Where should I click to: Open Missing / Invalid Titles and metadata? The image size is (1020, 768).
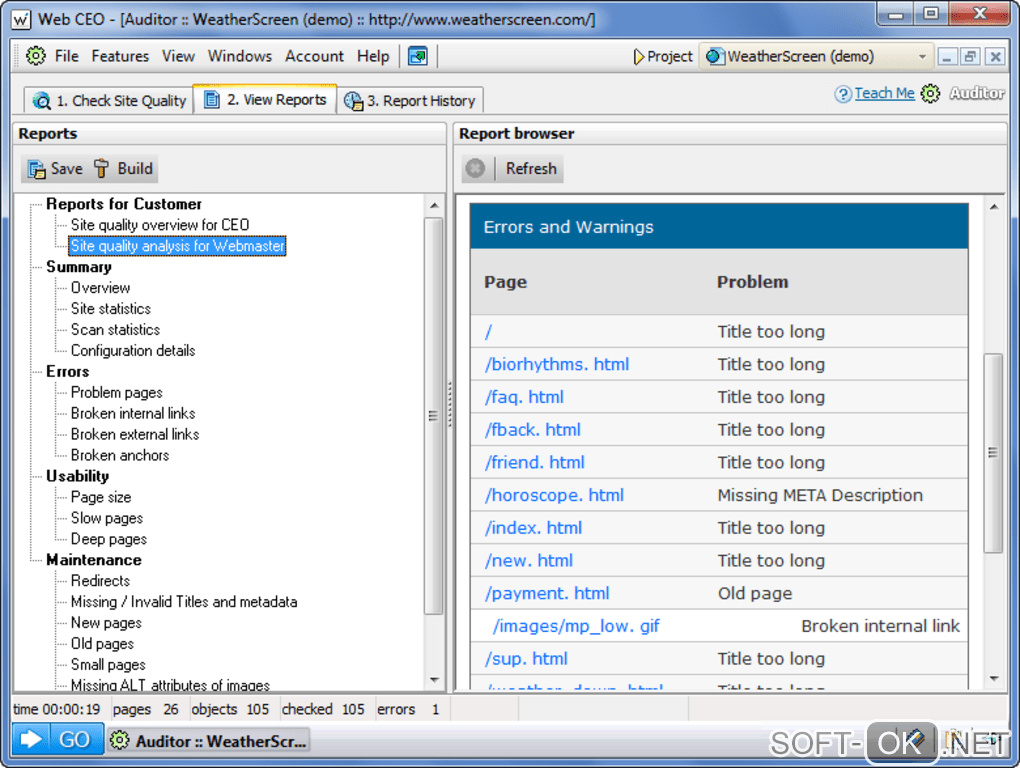(x=184, y=602)
